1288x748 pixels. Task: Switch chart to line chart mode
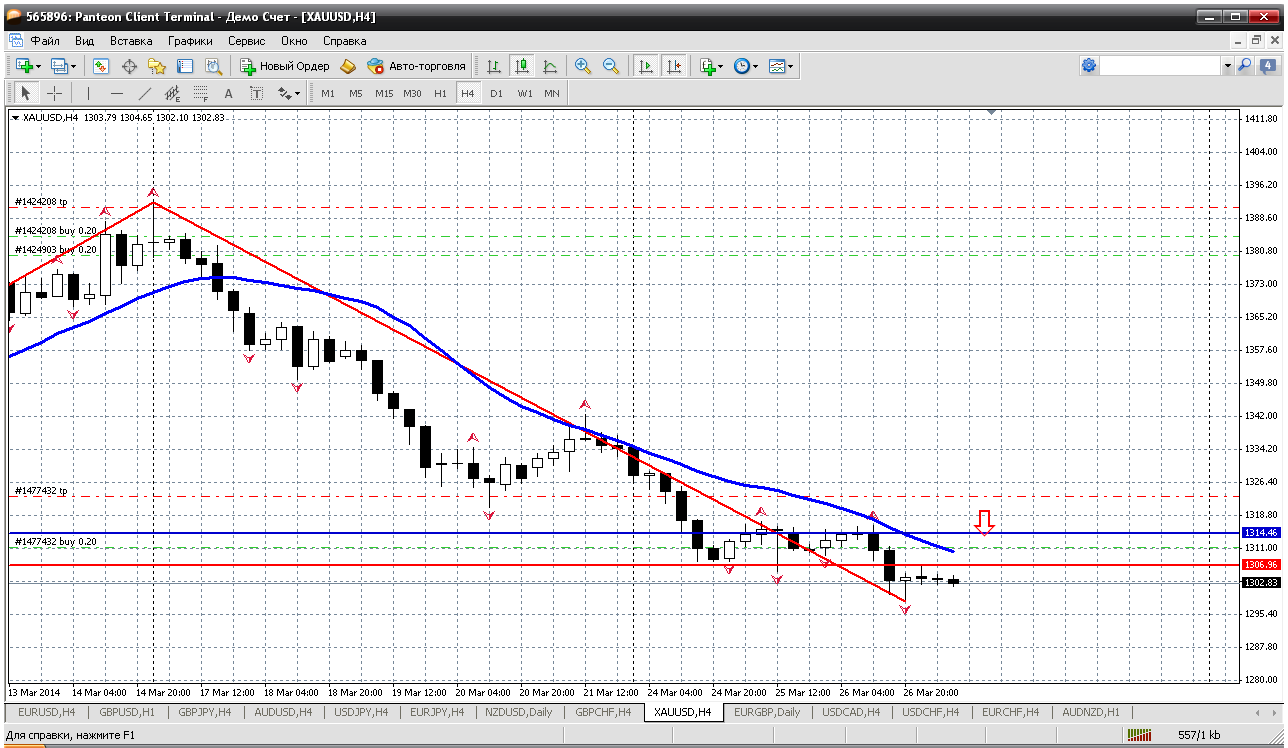pyautogui.click(x=549, y=66)
